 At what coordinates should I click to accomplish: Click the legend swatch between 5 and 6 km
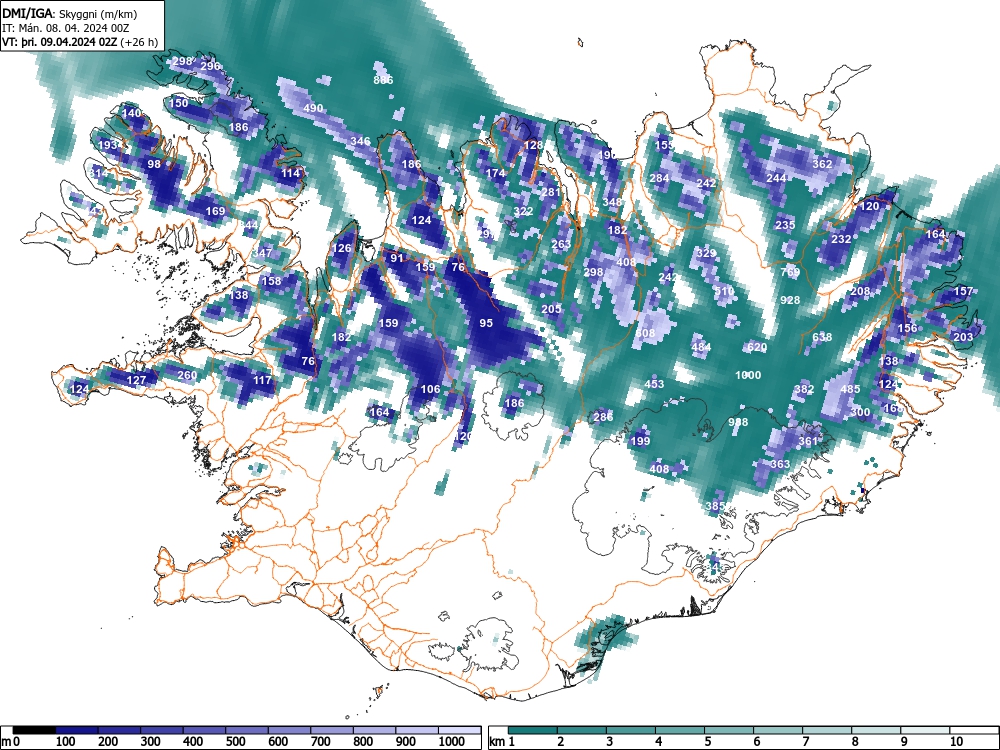729,730
